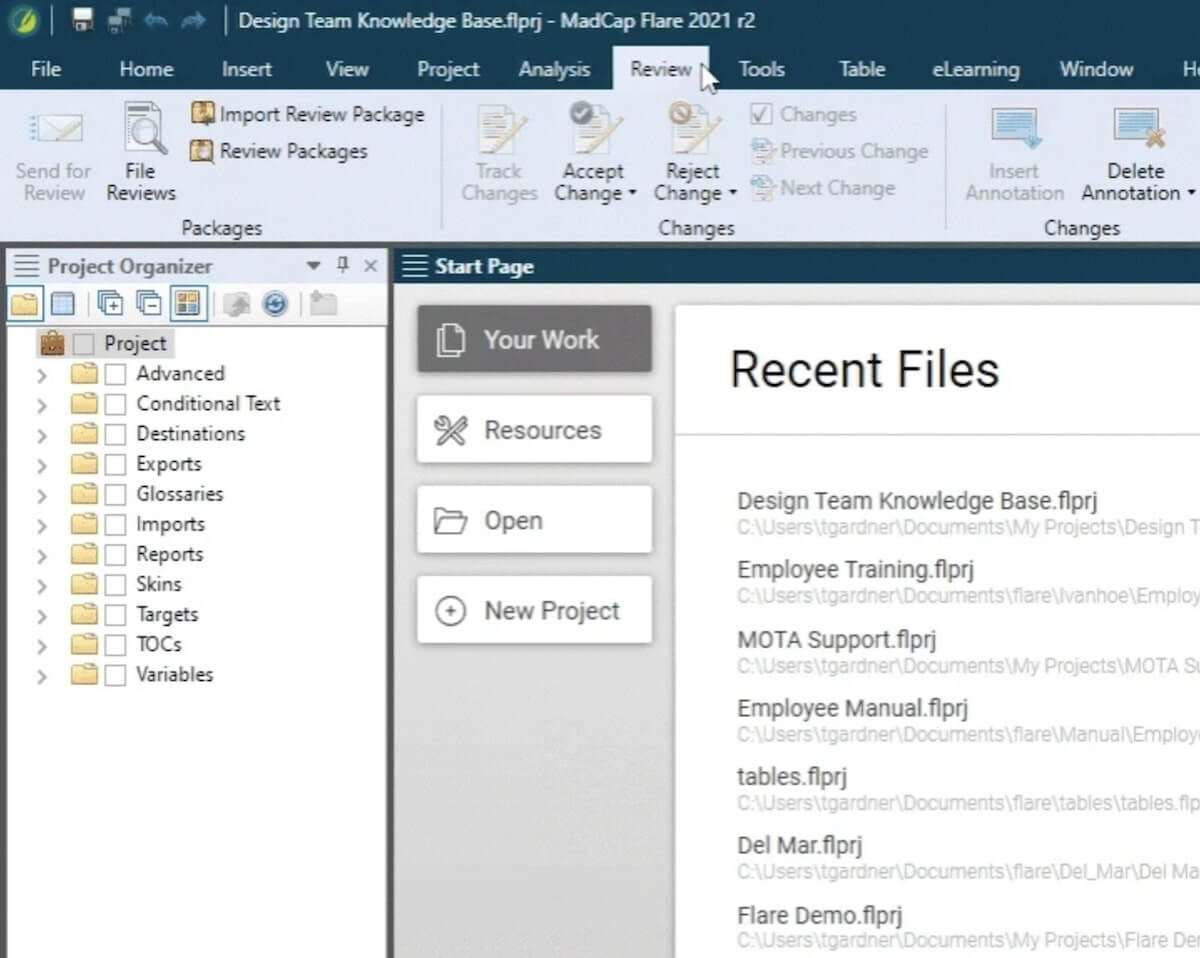
Task: Click the Accept Change icon
Action: click(595, 129)
